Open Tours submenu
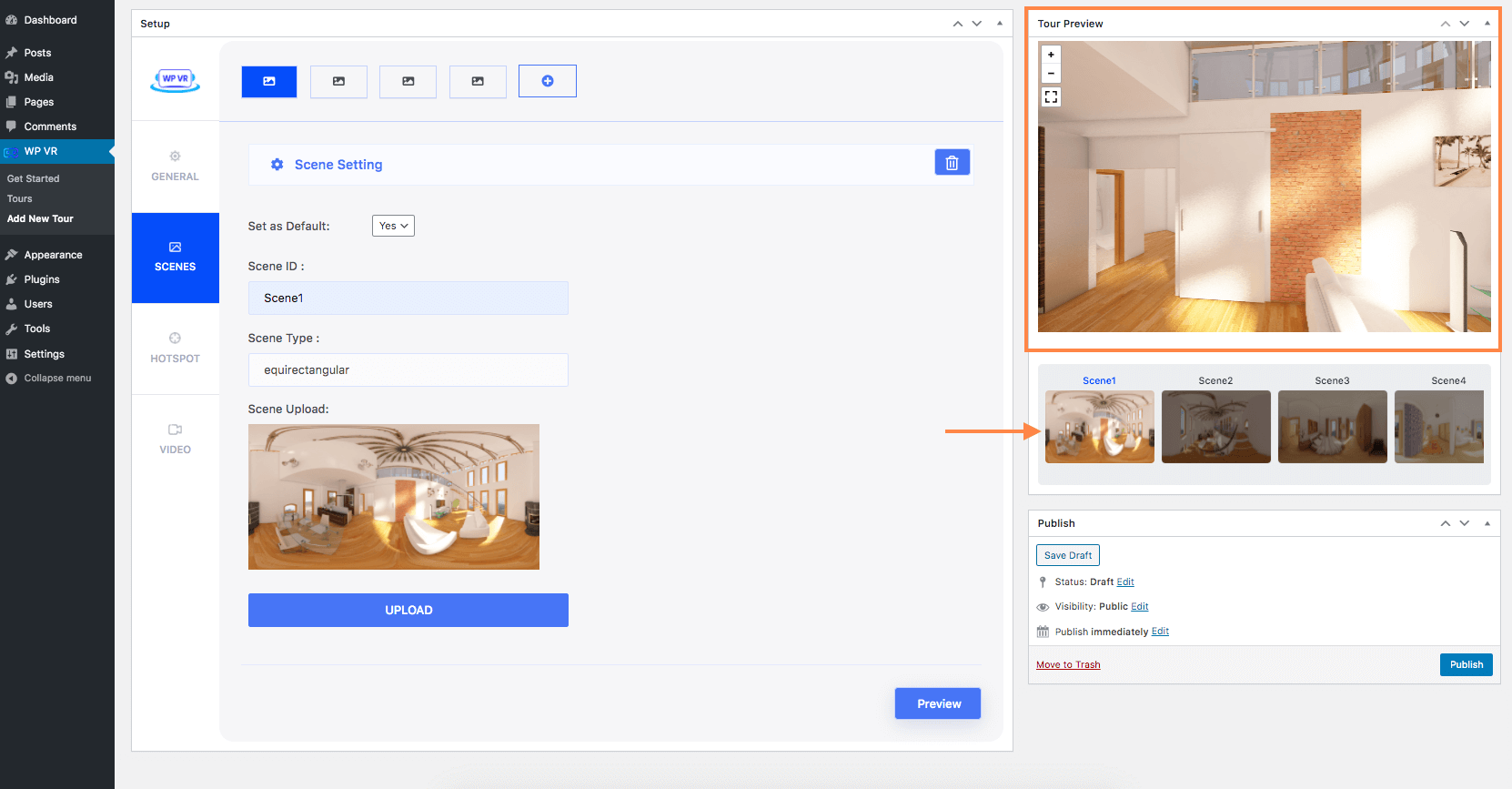Image resolution: width=1512 pixels, height=789 pixels. coord(19,198)
